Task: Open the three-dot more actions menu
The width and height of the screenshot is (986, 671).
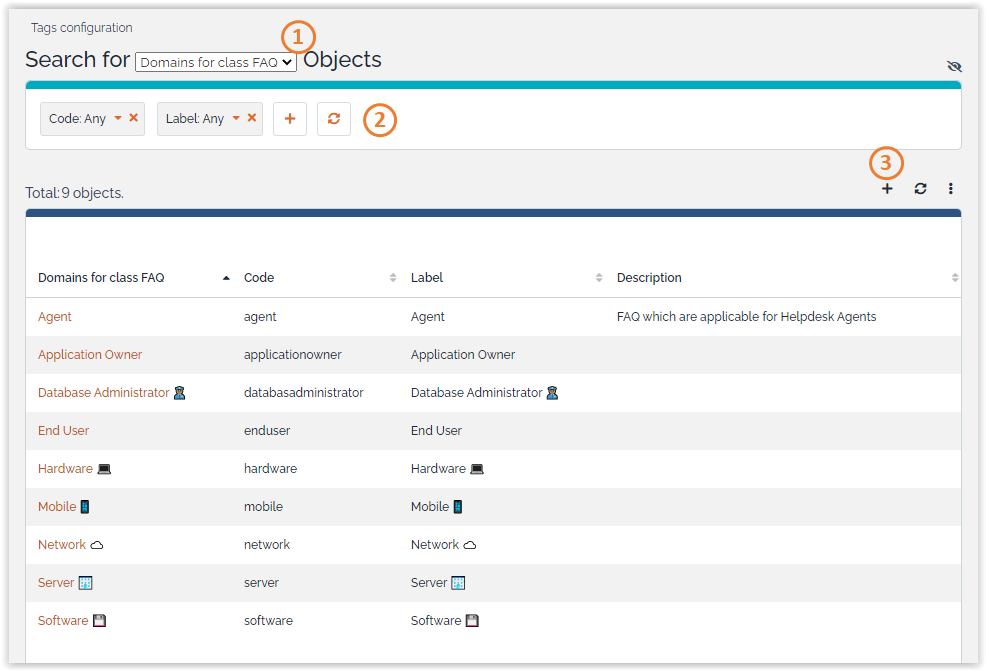Action: tap(951, 188)
